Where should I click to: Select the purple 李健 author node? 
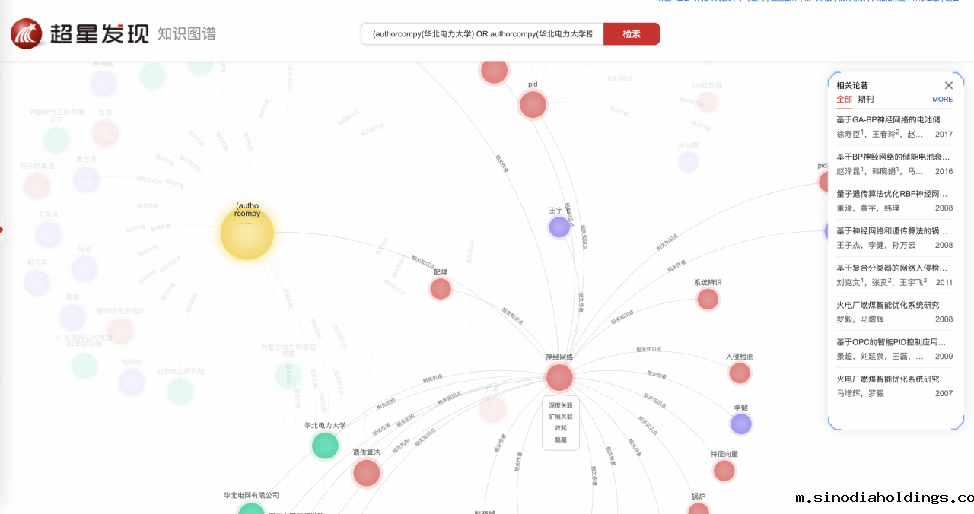[x=741, y=424]
